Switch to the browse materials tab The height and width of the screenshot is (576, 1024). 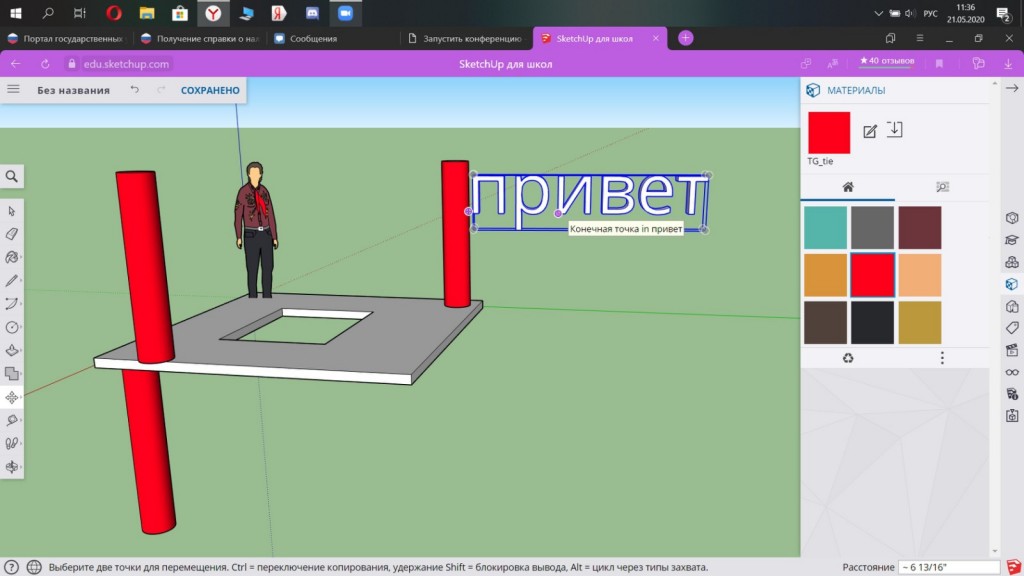pyautogui.click(x=941, y=187)
